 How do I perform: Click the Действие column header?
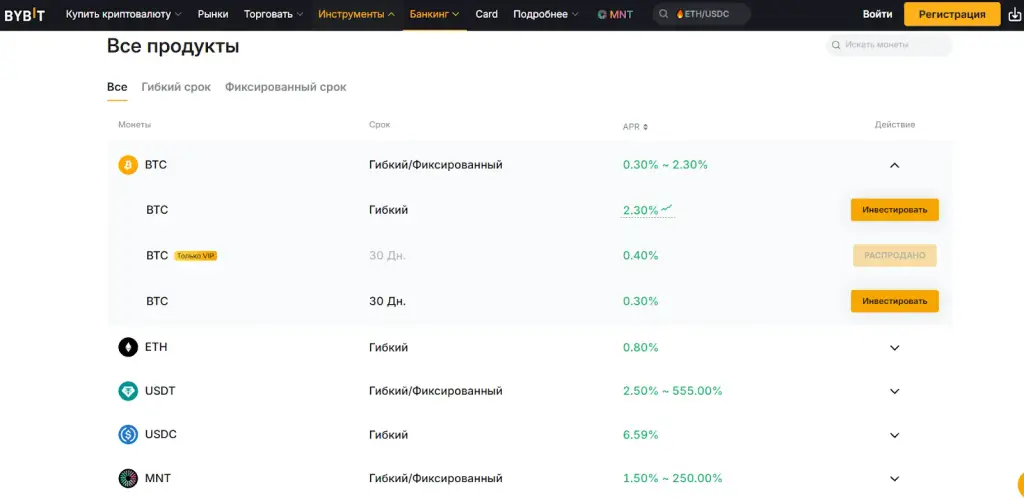tap(895, 125)
